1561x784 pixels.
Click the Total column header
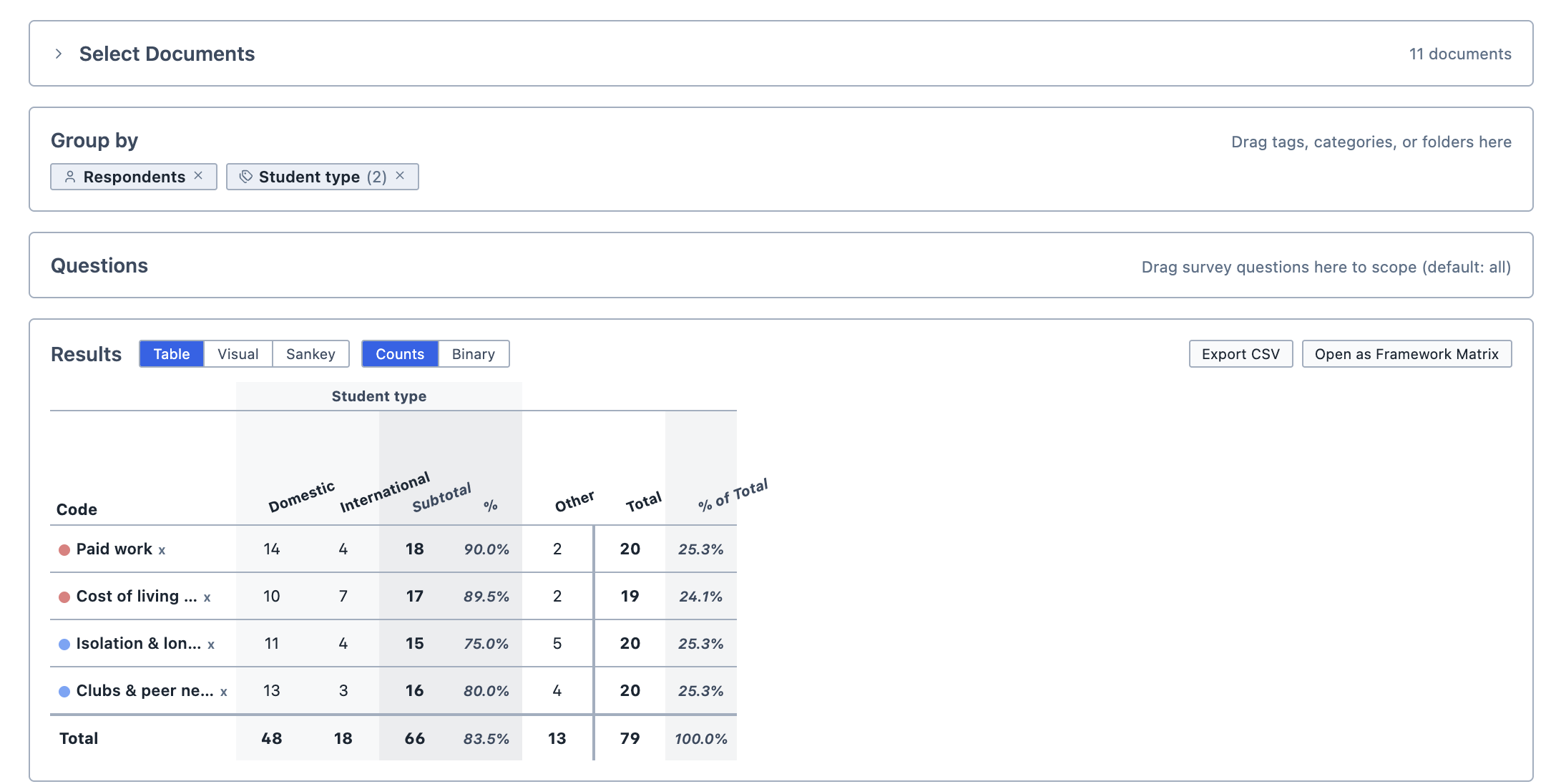pos(644,501)
